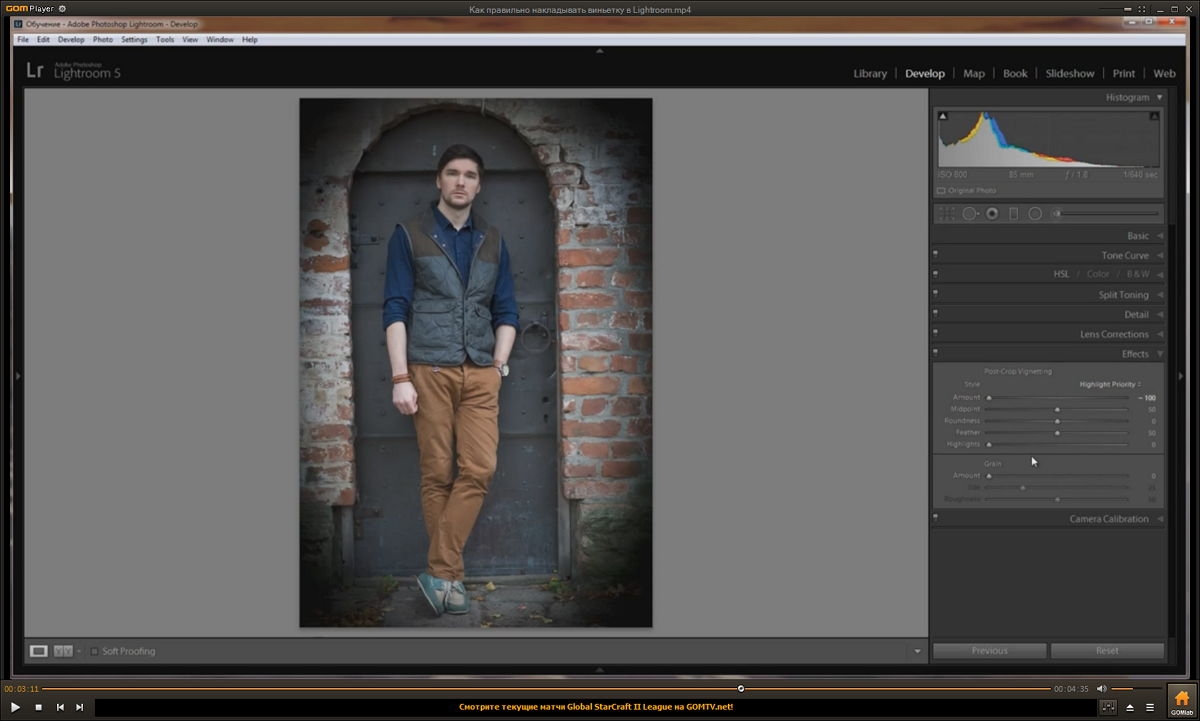Image resolution: width=1200 pixels, height=721 pixels.
Task: Open the GOMlab home button
Action: coord(1181,701)
